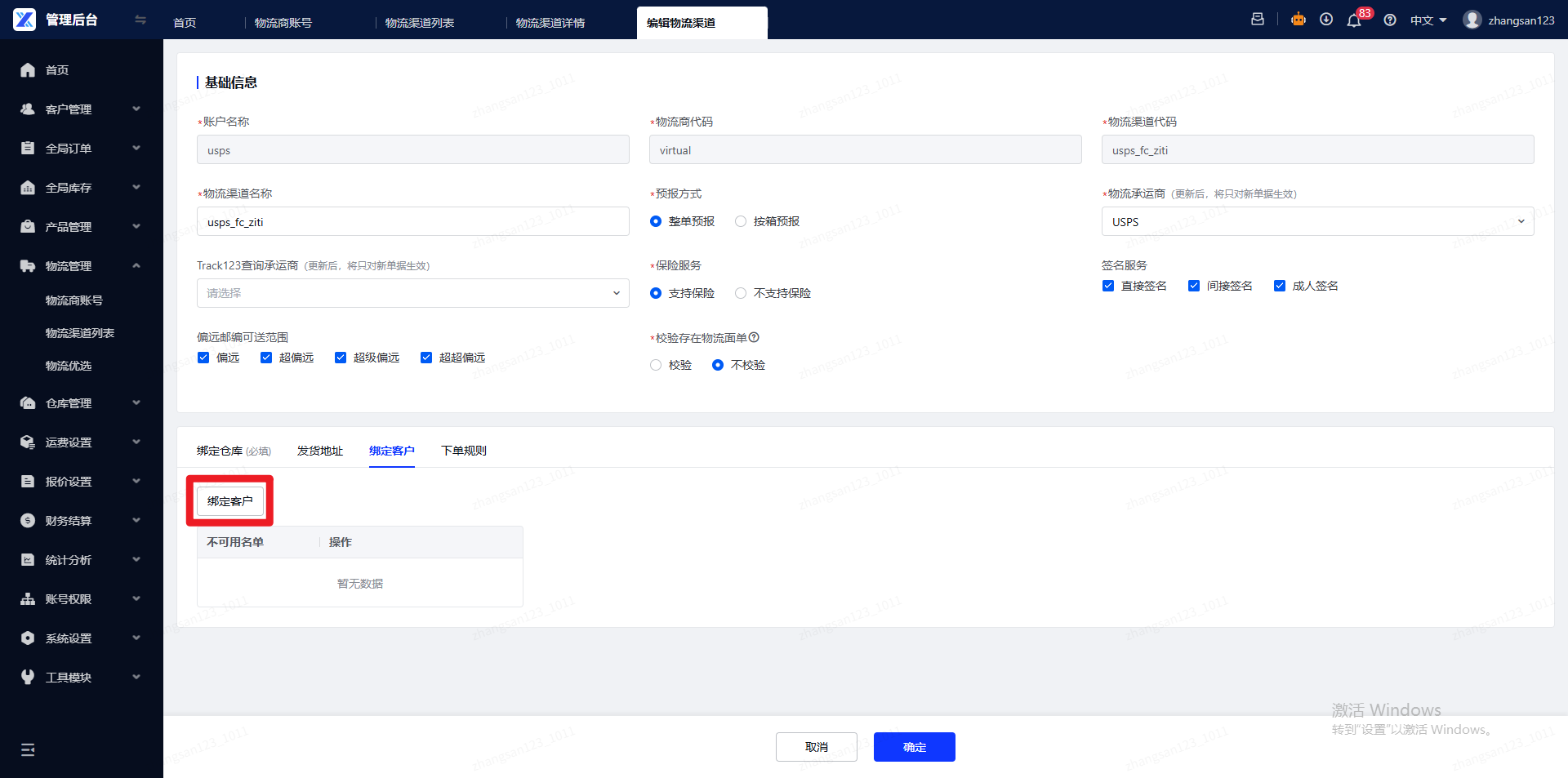
Task: Switch to the 物流渠道列表 top tab
Action: tap(420, 23)
